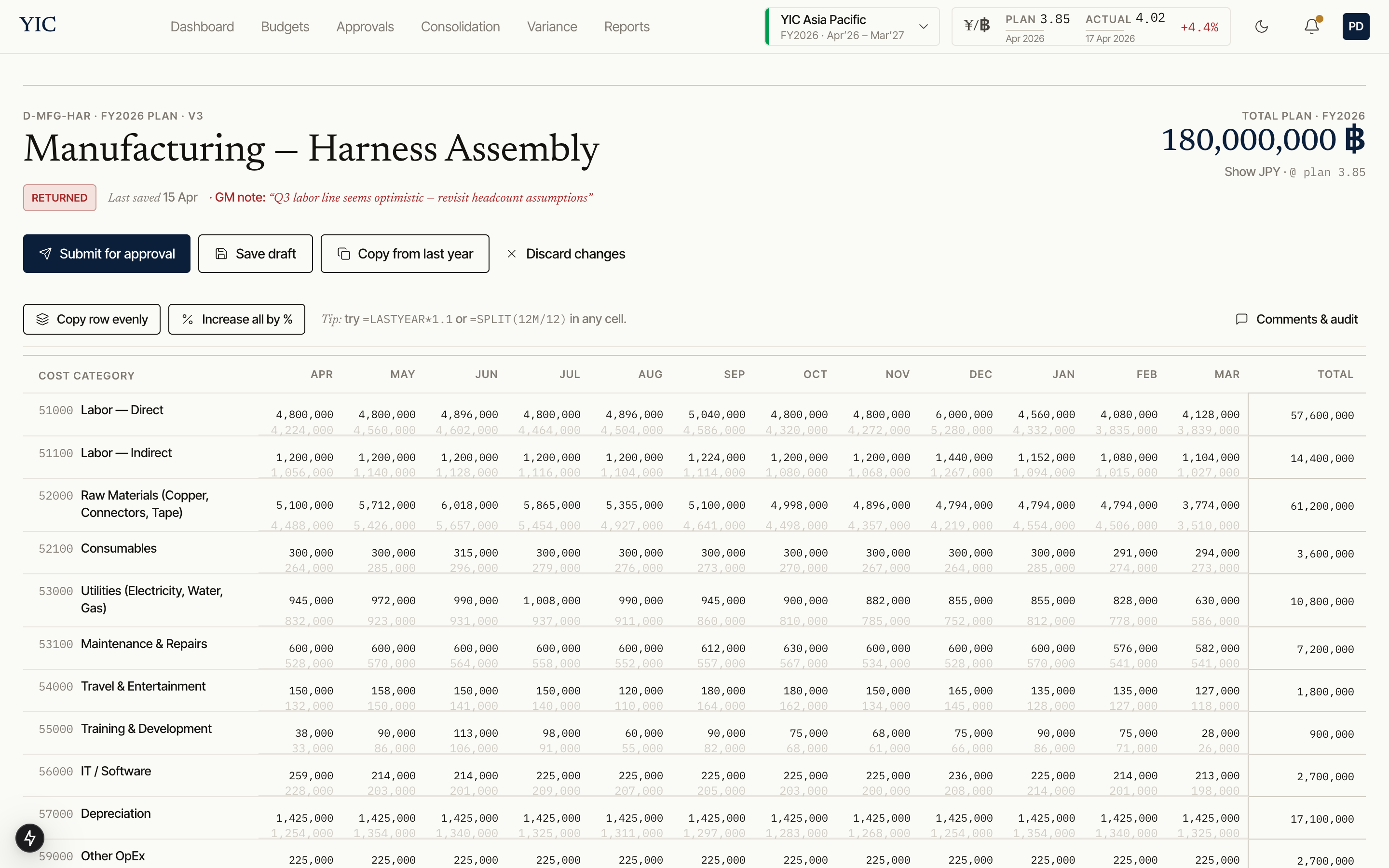Image resolution: width=1389 pixels, height=868 pixels.
Task: Open notifications bell
Action: [1311, 27]
